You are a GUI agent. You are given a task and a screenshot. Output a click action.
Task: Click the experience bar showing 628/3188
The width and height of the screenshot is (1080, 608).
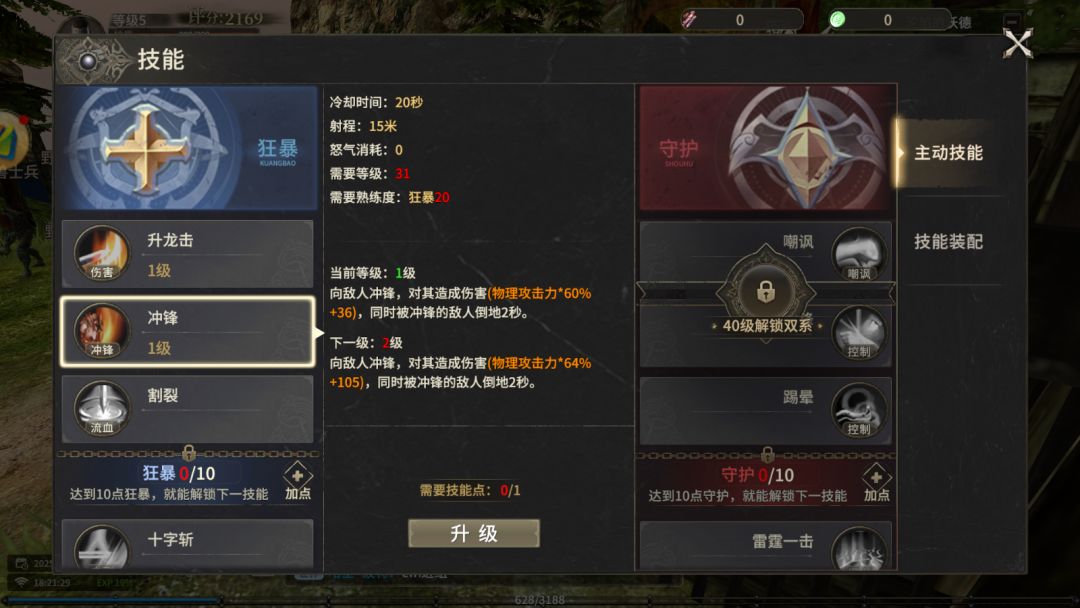(540, 600)
